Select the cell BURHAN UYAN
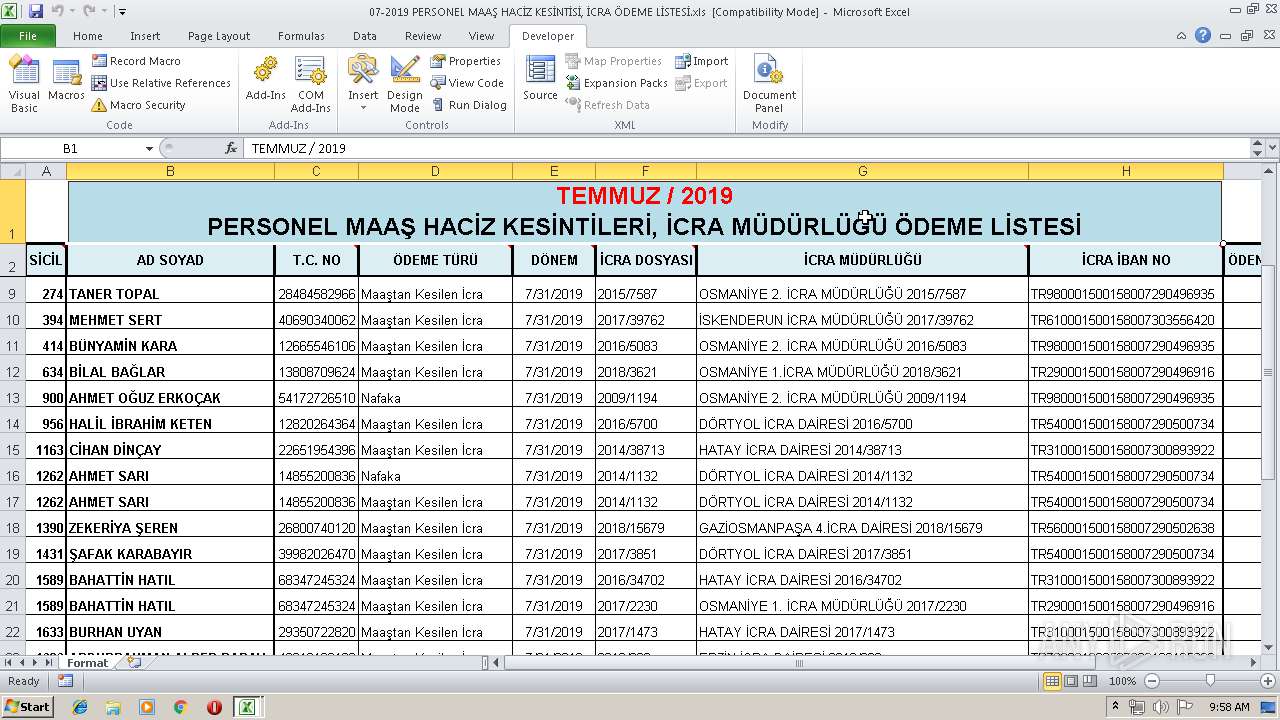Screen dimensions: 1280x720 click(x=170, y=632)
